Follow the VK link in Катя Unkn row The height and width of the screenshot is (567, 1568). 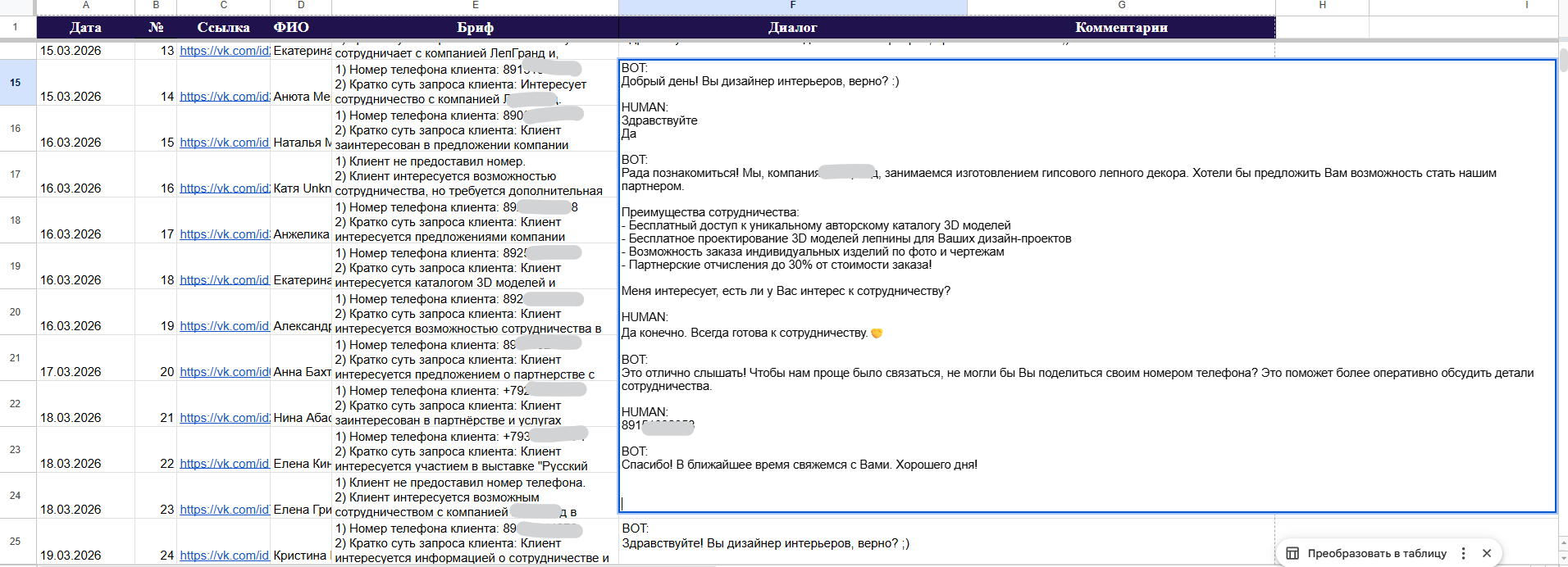pyautogui.click(x=224, y=188)
